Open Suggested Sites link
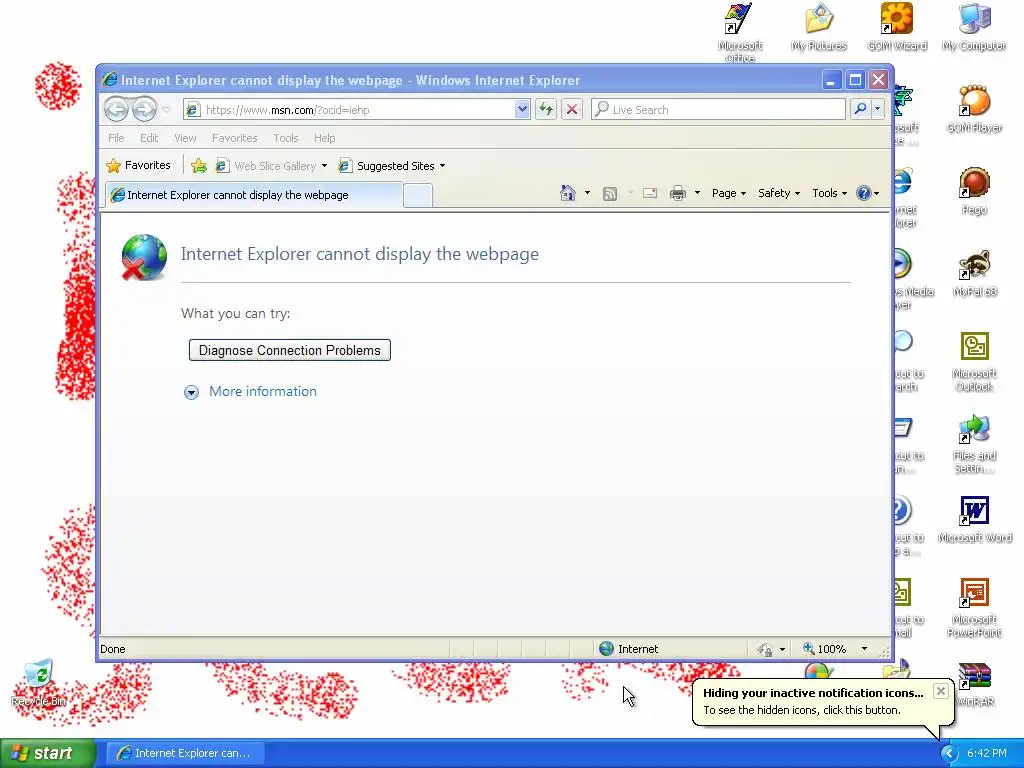Viewport: 1024px width, 768px height. 387,166
